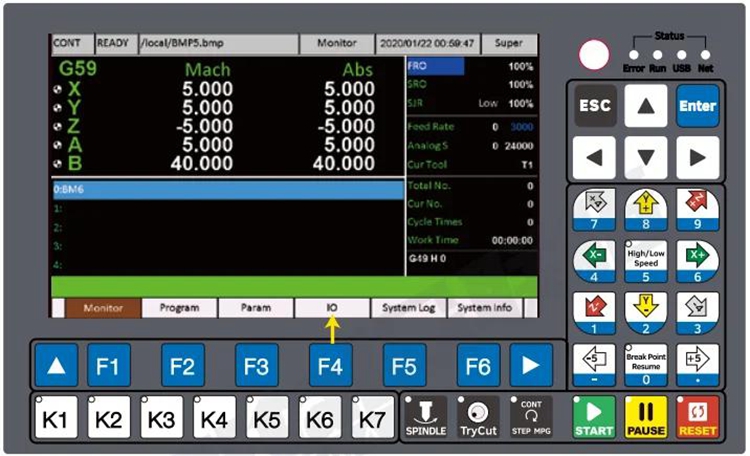This screenshot has height=456, width=750.
Task: Open the System Log tab
Action: tap(408, 308)
